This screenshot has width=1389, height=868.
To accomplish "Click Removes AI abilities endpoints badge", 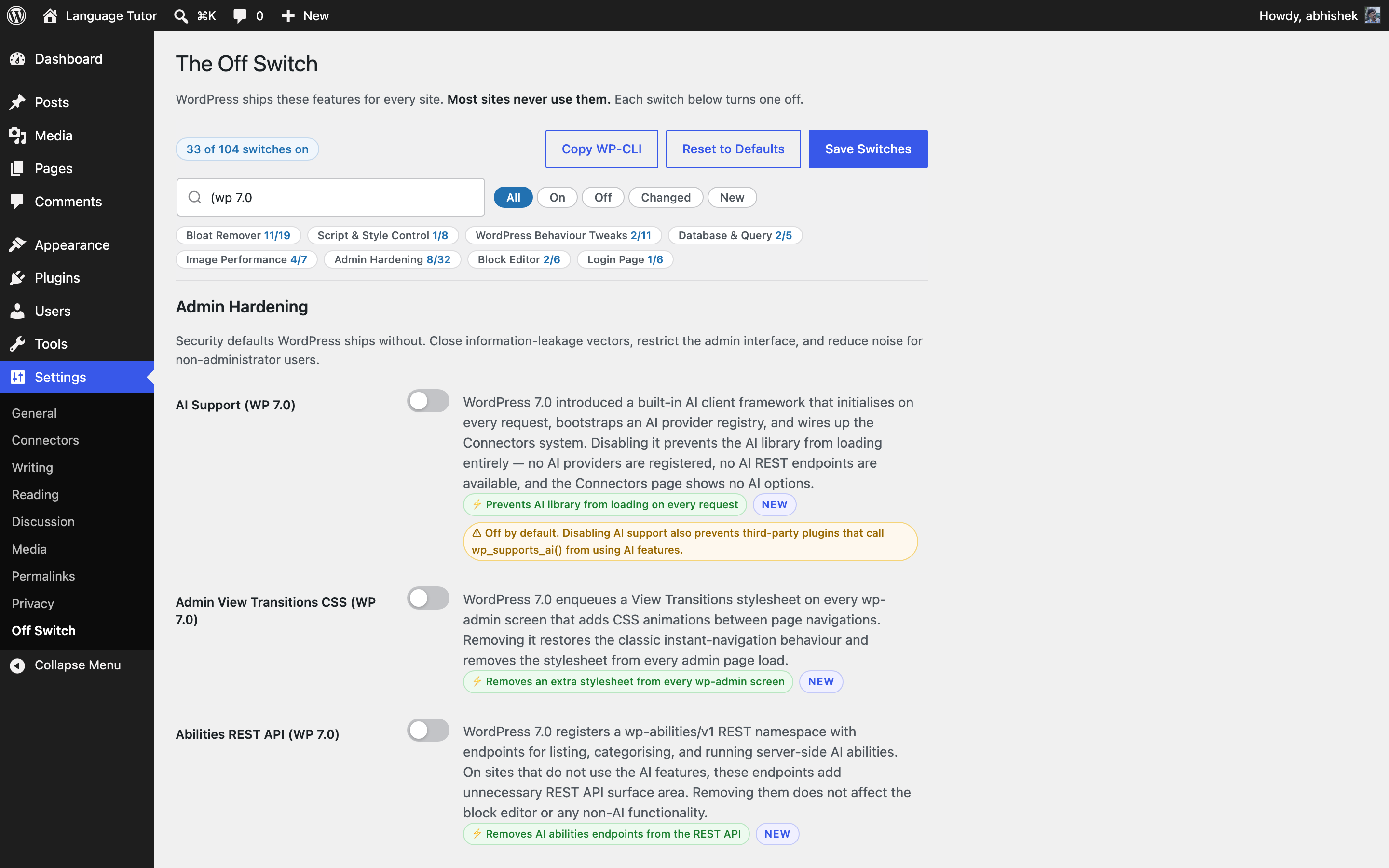I will (606, 834).
